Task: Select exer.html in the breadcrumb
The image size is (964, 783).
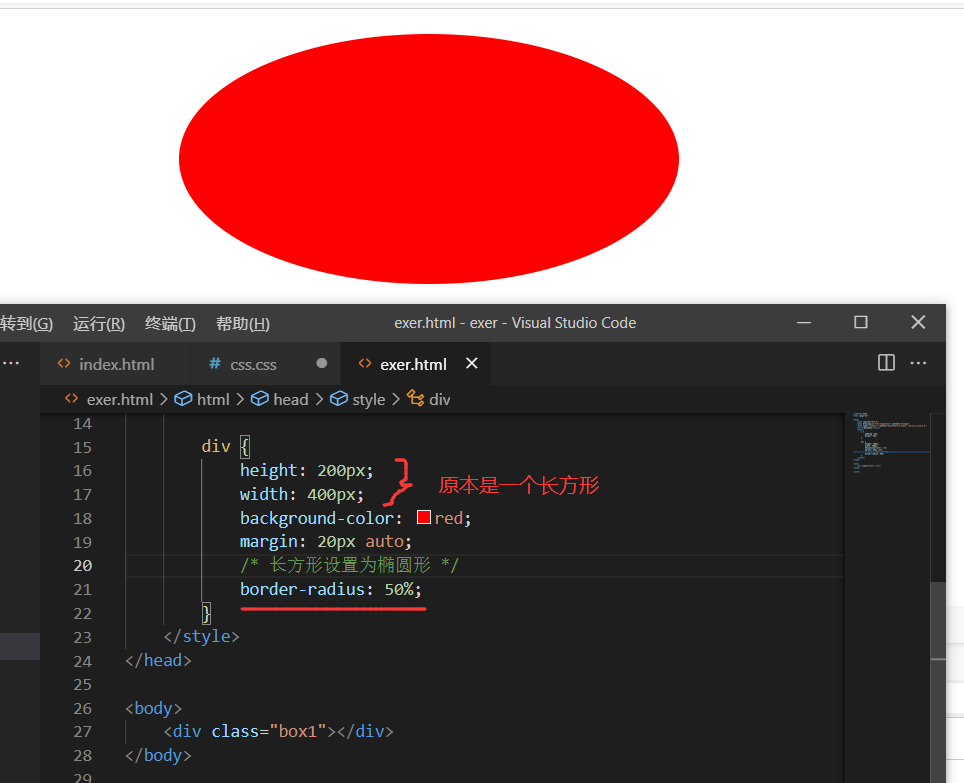Action: coord(120,399)
